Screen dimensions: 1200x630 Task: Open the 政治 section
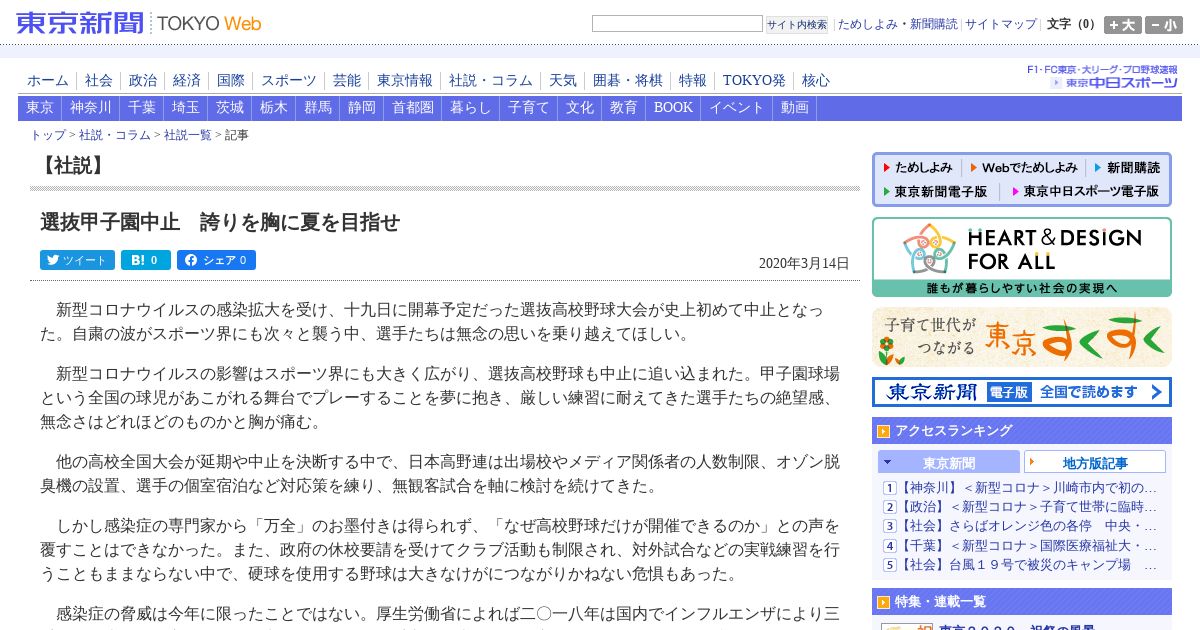point(143,81)
